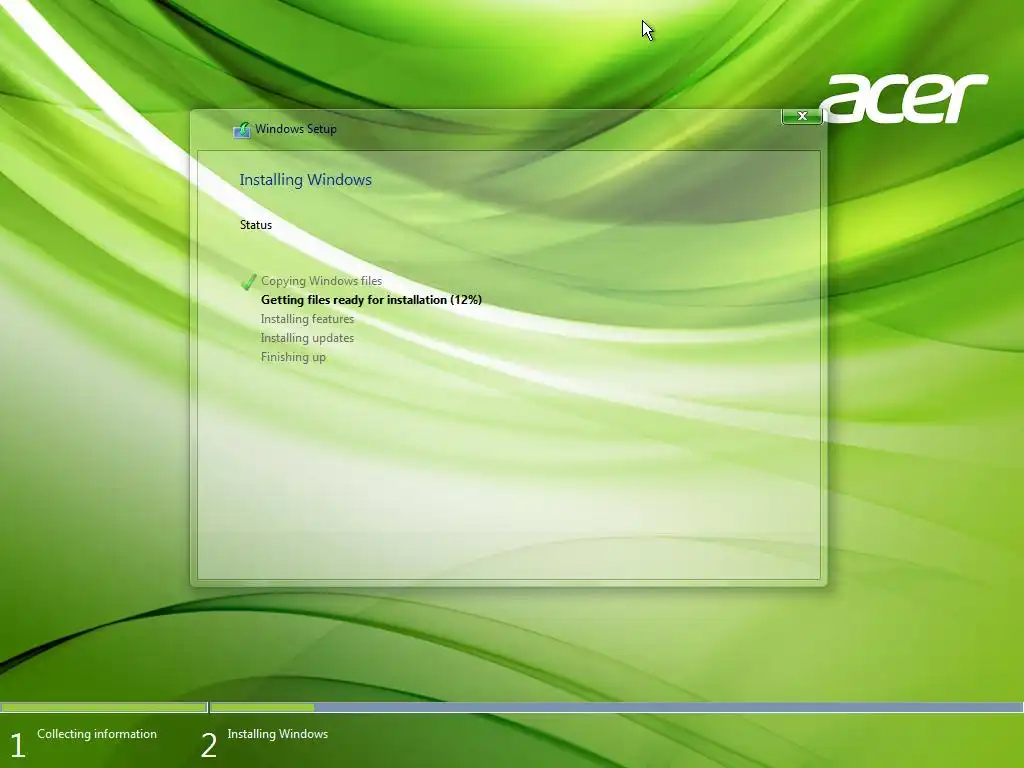Click the stage number 2
Viewport: 1024px width, 768px height.
coord(208,746)
